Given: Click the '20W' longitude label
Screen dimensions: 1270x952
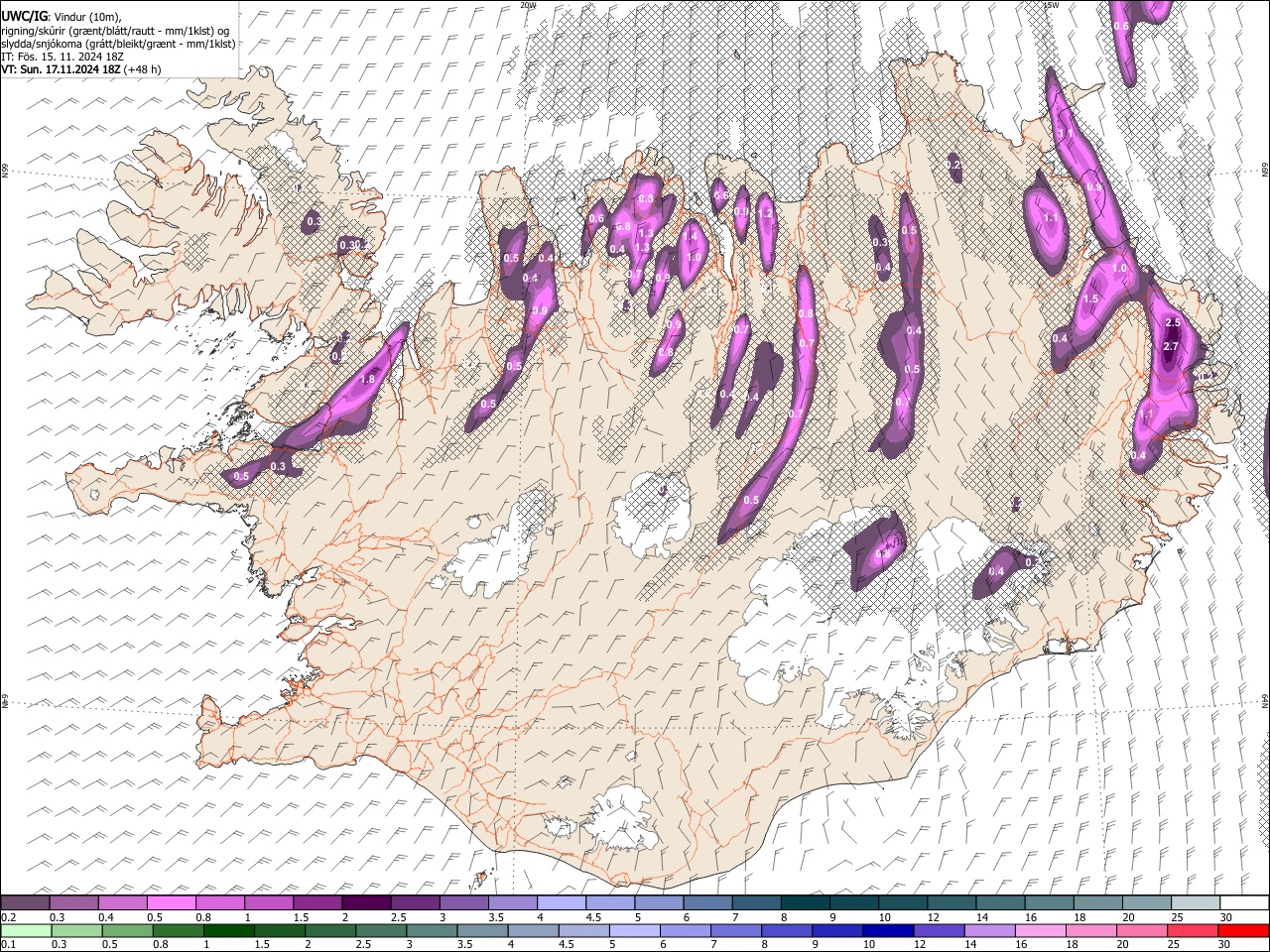Looking at the screenshot, I should click(x=528, y=5).
